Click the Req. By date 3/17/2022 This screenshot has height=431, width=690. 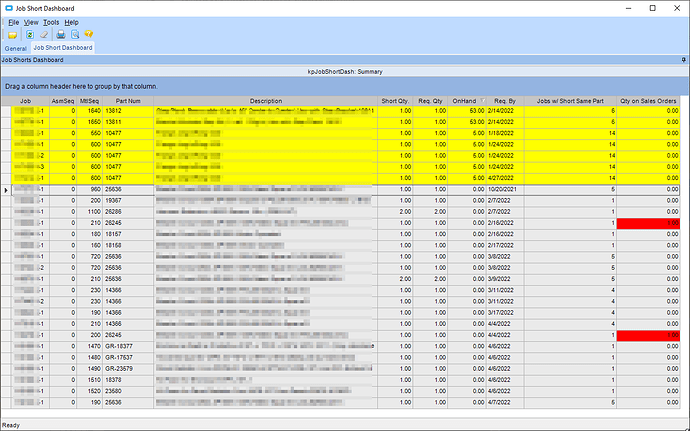505,313
